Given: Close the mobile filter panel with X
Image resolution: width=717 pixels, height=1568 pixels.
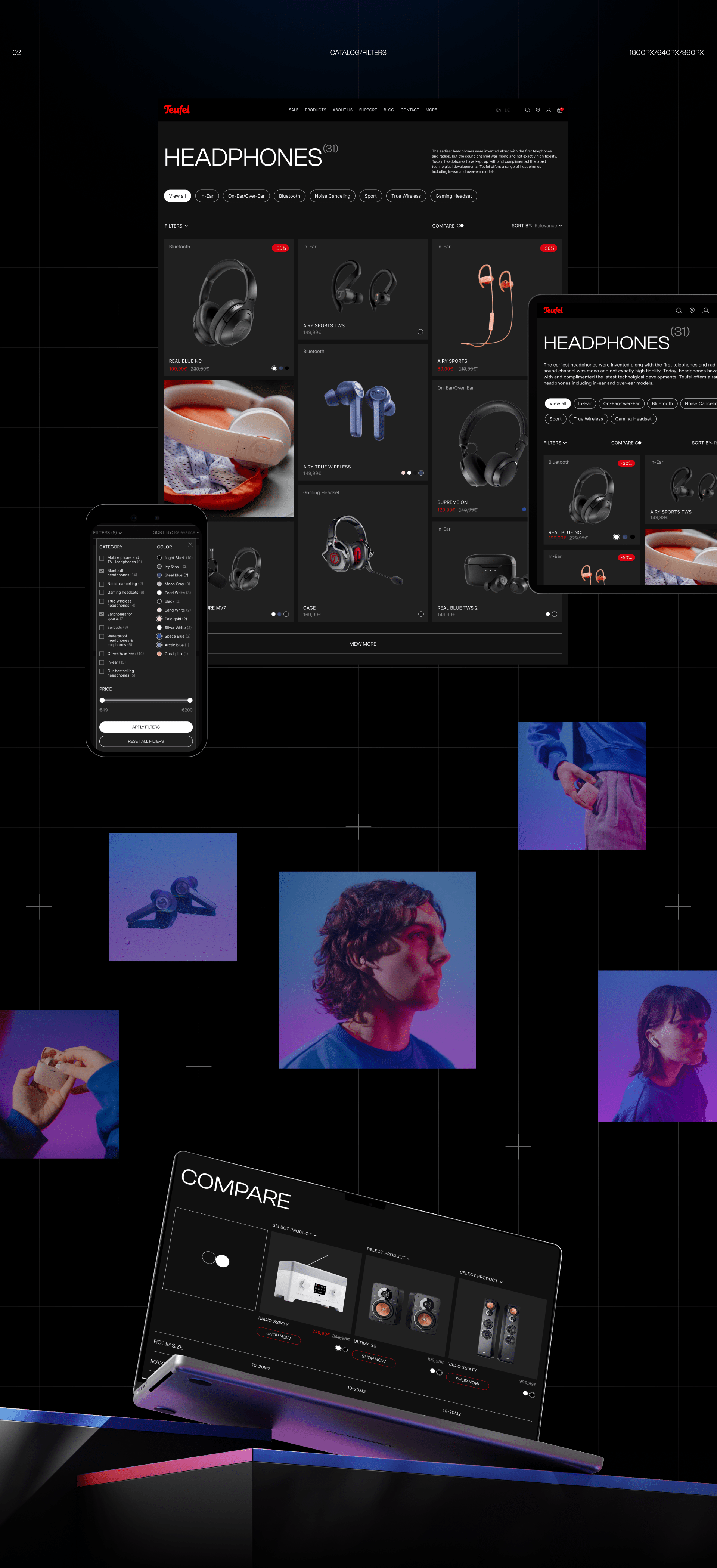Looking at the screenshot, I should [190, 544].
